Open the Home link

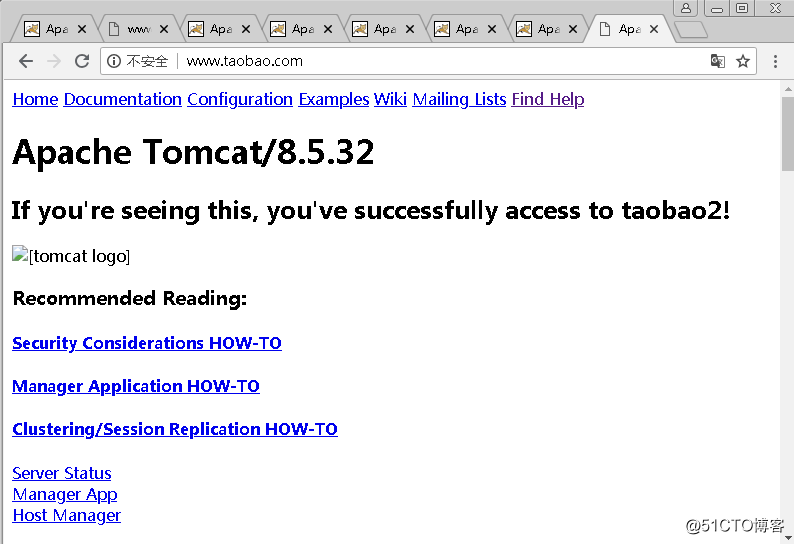coord(35,99)
